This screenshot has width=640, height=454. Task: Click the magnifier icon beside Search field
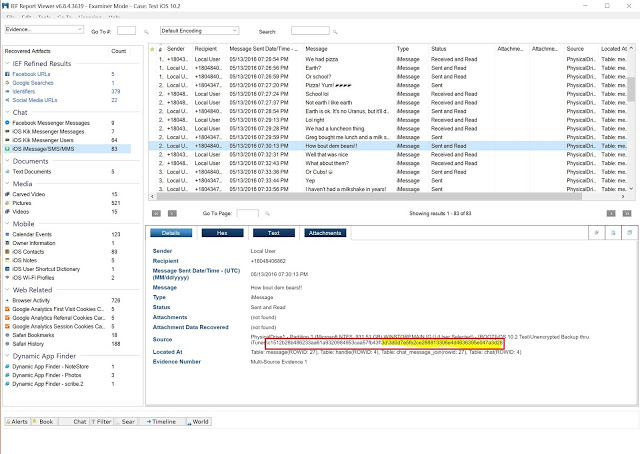[335, 31]
